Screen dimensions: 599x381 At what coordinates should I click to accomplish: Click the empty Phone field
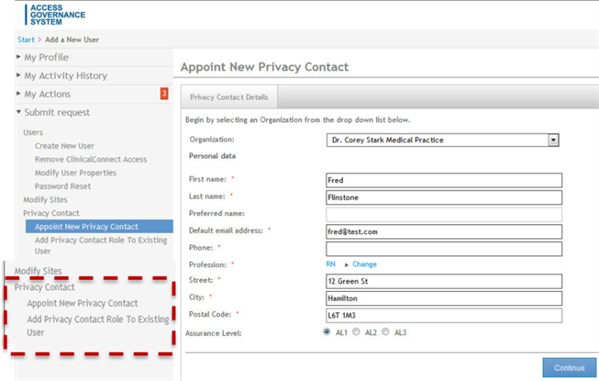tap(444, 249)
